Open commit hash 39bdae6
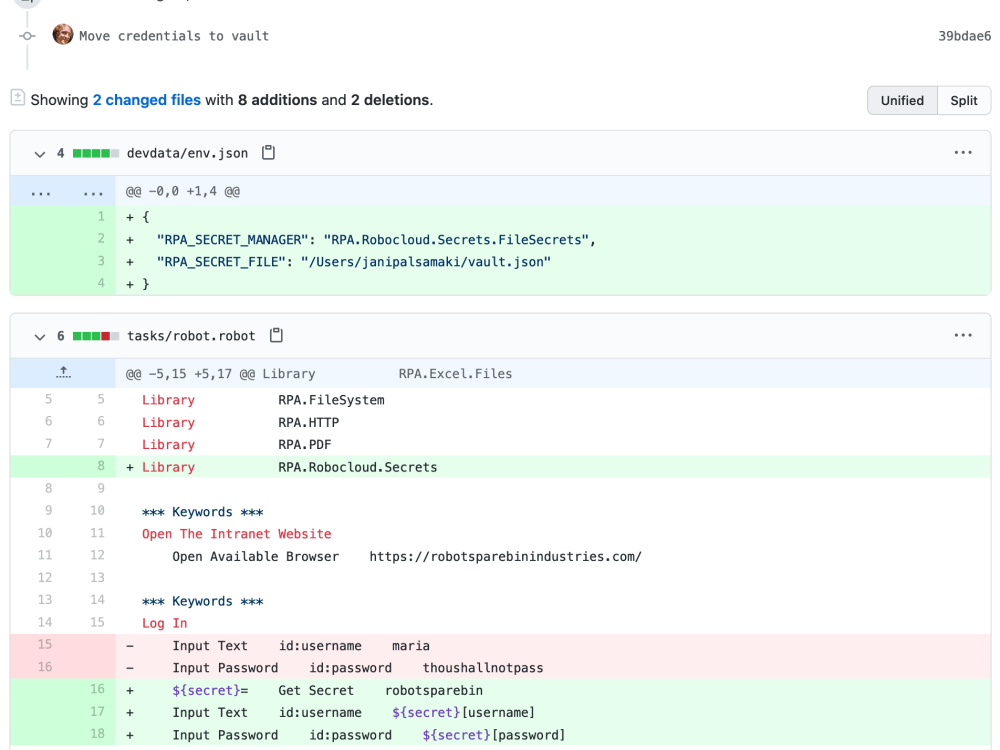The image size is (1000, 750). tap(964, 36)
